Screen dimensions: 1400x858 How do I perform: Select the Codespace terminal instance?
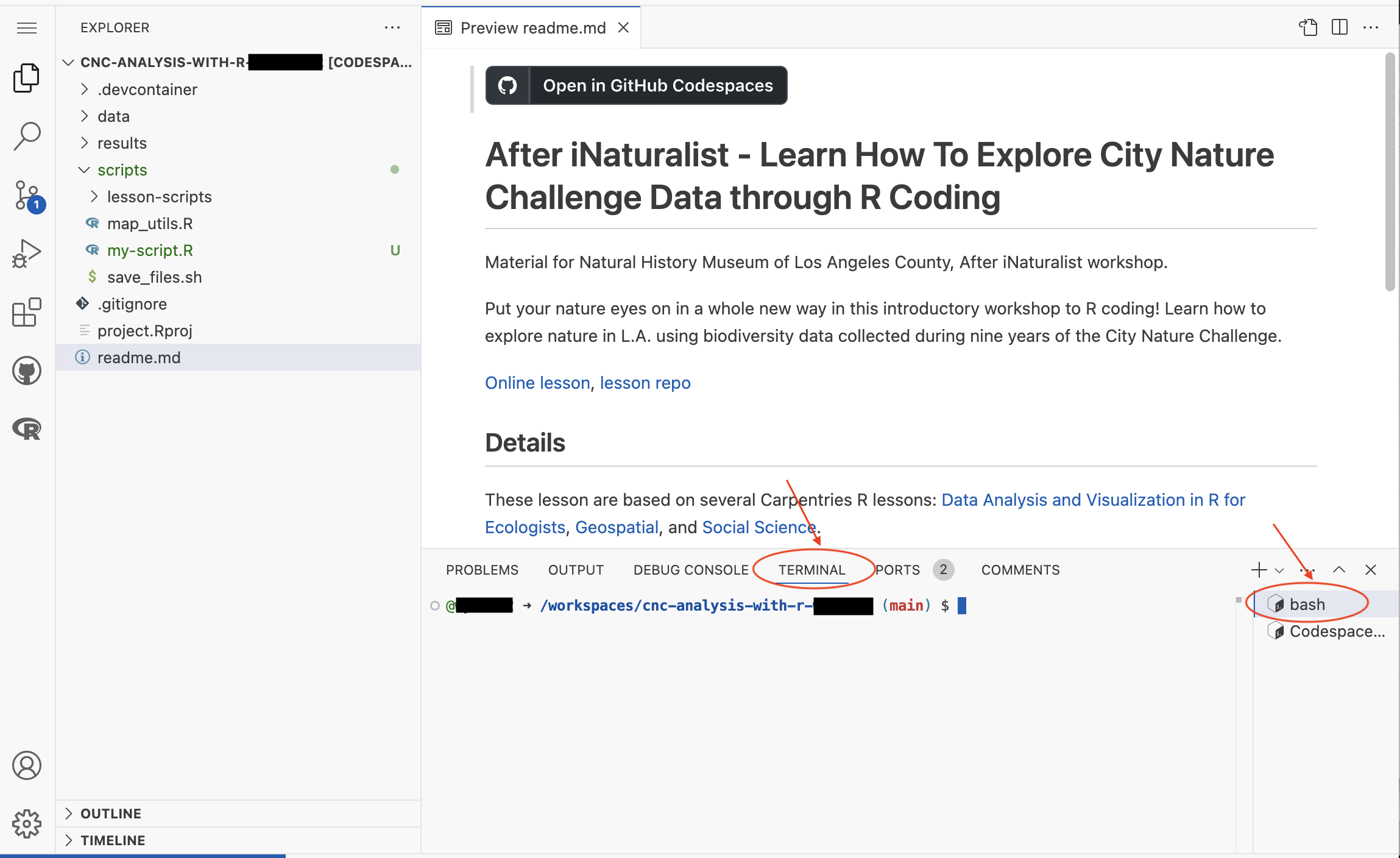[1326, 631]
